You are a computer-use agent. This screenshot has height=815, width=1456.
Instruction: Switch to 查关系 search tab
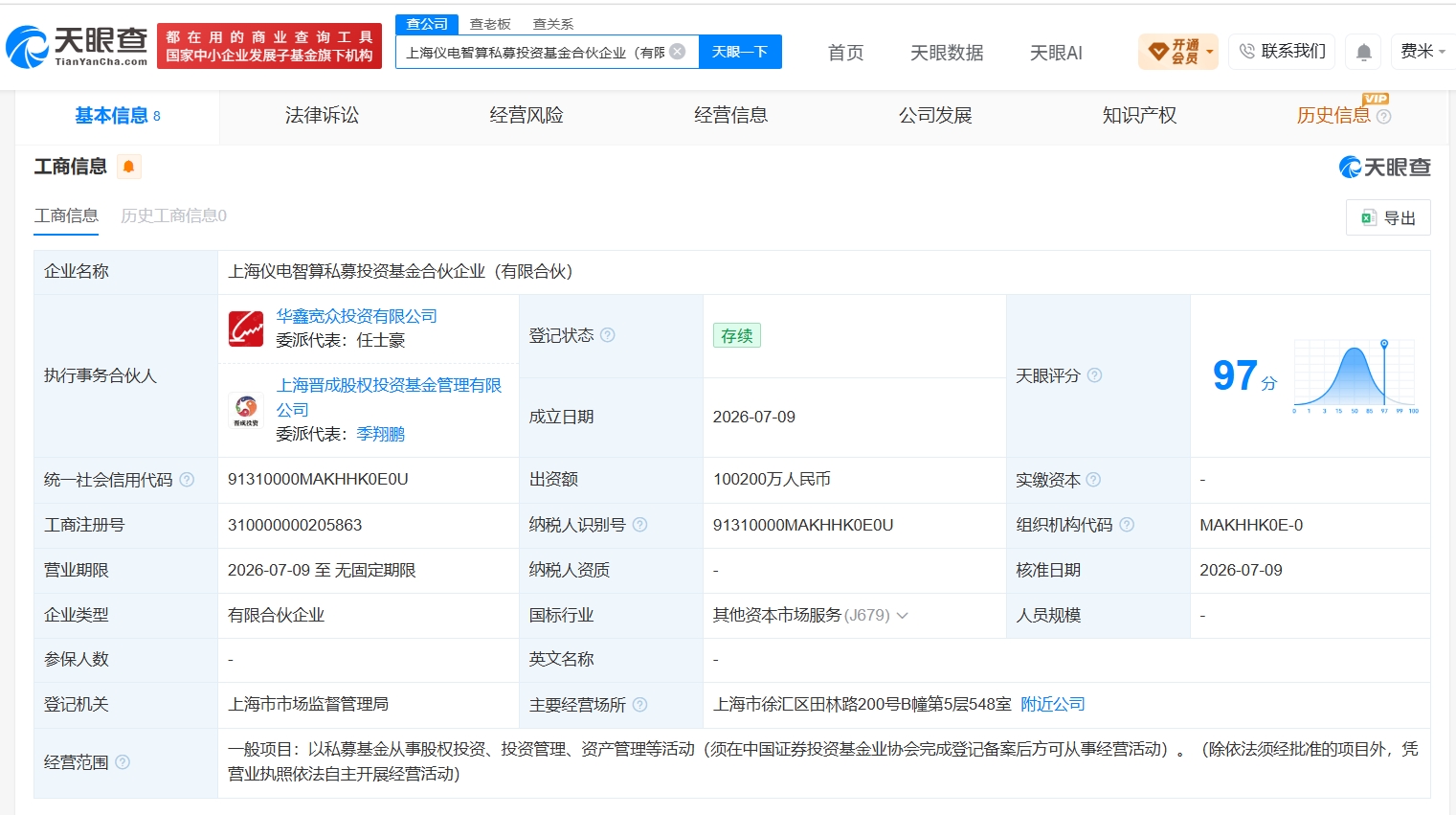(x=553, y=24)
